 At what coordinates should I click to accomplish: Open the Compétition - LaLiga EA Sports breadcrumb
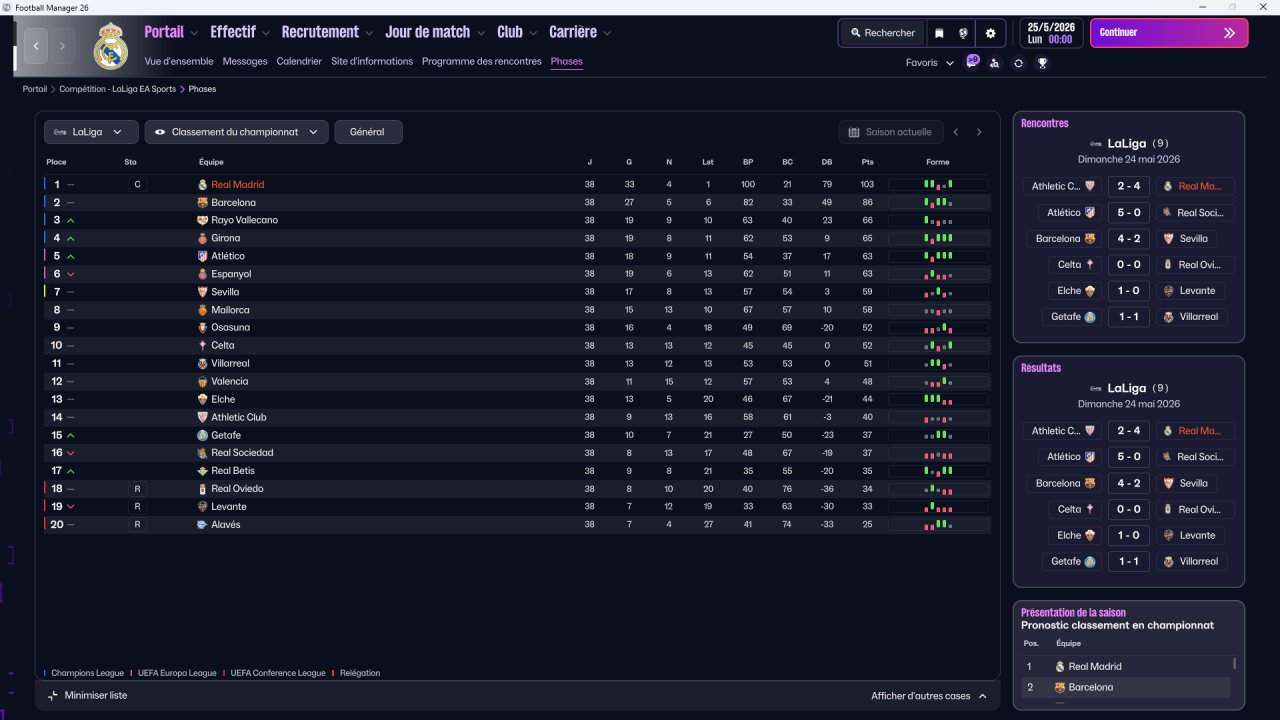point(117,89)
